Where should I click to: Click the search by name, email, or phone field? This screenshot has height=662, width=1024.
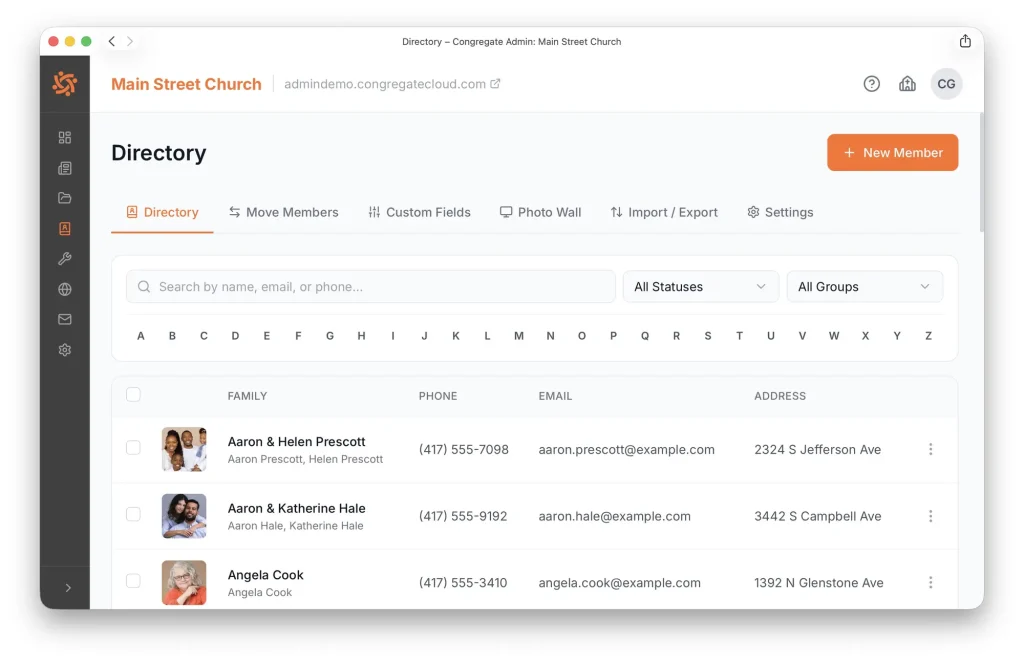(x=371, y=287)
